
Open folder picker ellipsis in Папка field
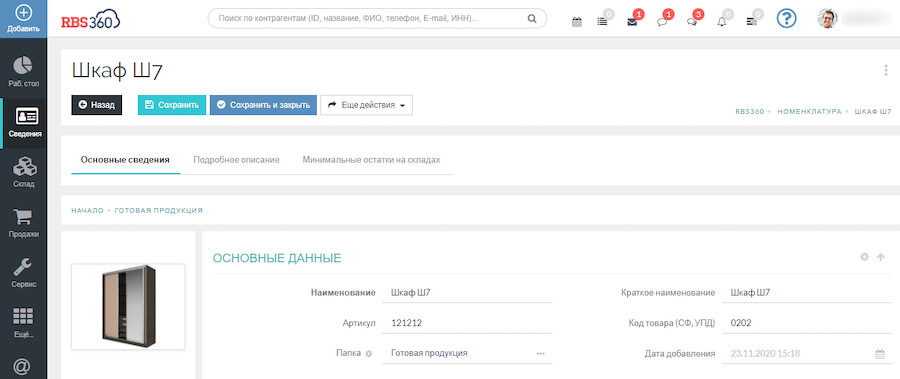point(541,353)
